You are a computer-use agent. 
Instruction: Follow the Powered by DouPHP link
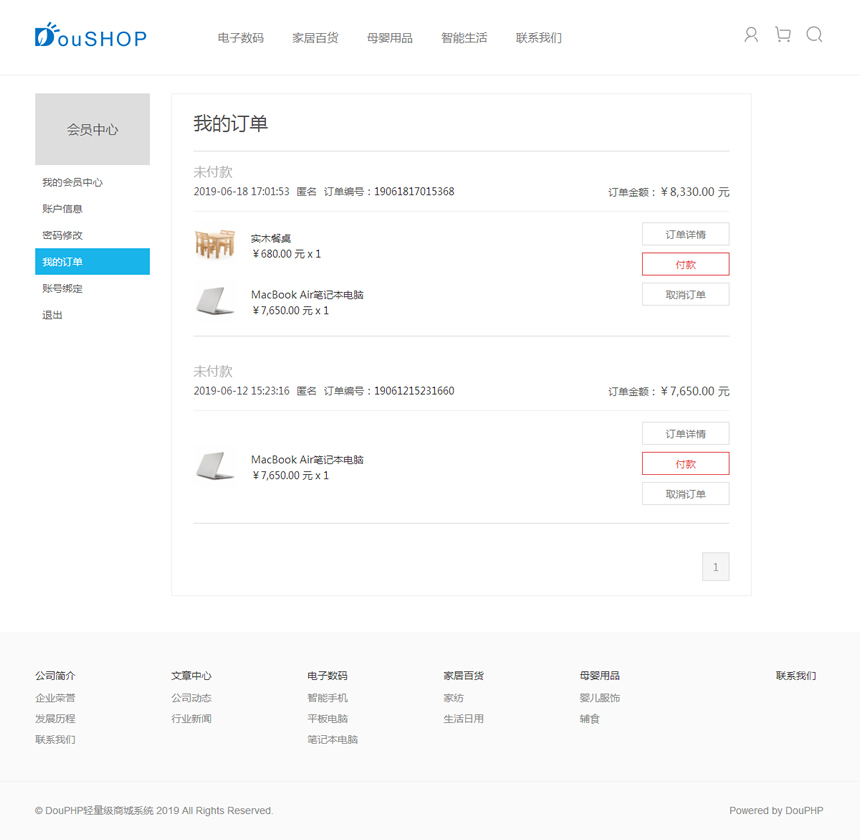click(x=776, y=810)
